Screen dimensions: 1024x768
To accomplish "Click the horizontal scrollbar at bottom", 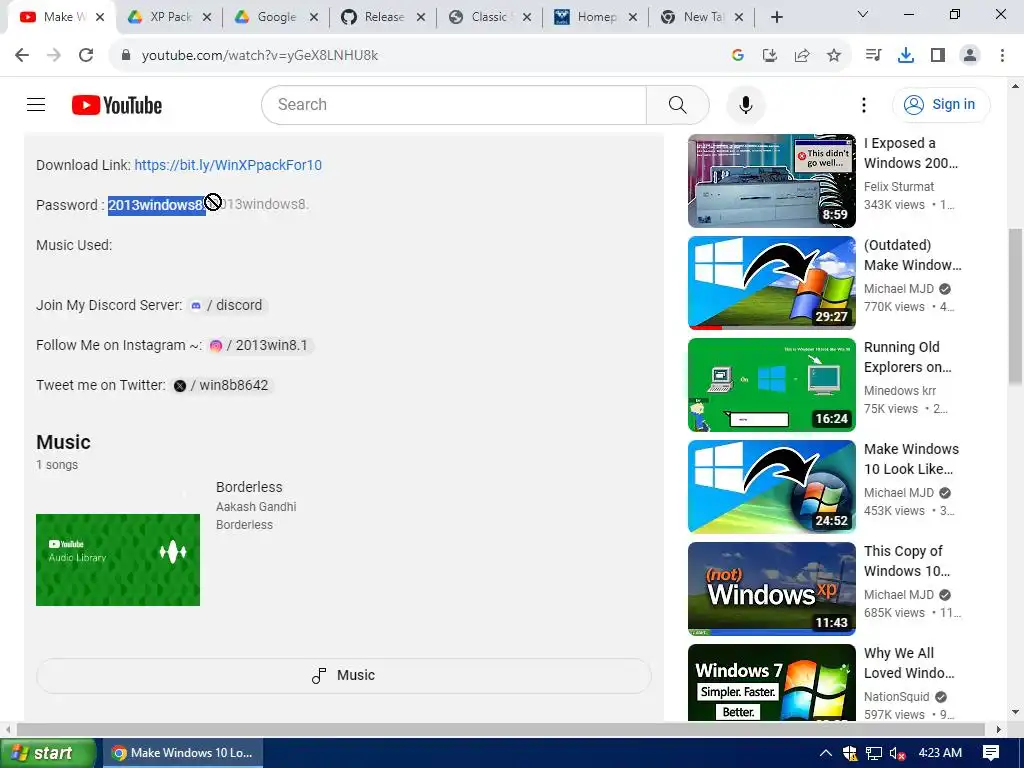I will click(x=500, y=729).
